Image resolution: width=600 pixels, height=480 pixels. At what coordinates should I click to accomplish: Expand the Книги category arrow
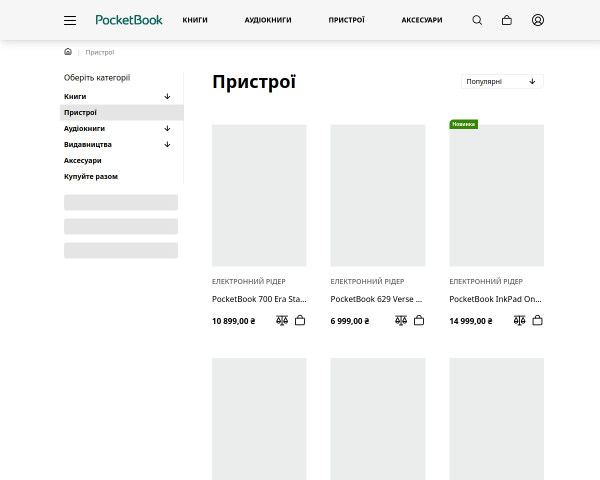coord(167,96)
